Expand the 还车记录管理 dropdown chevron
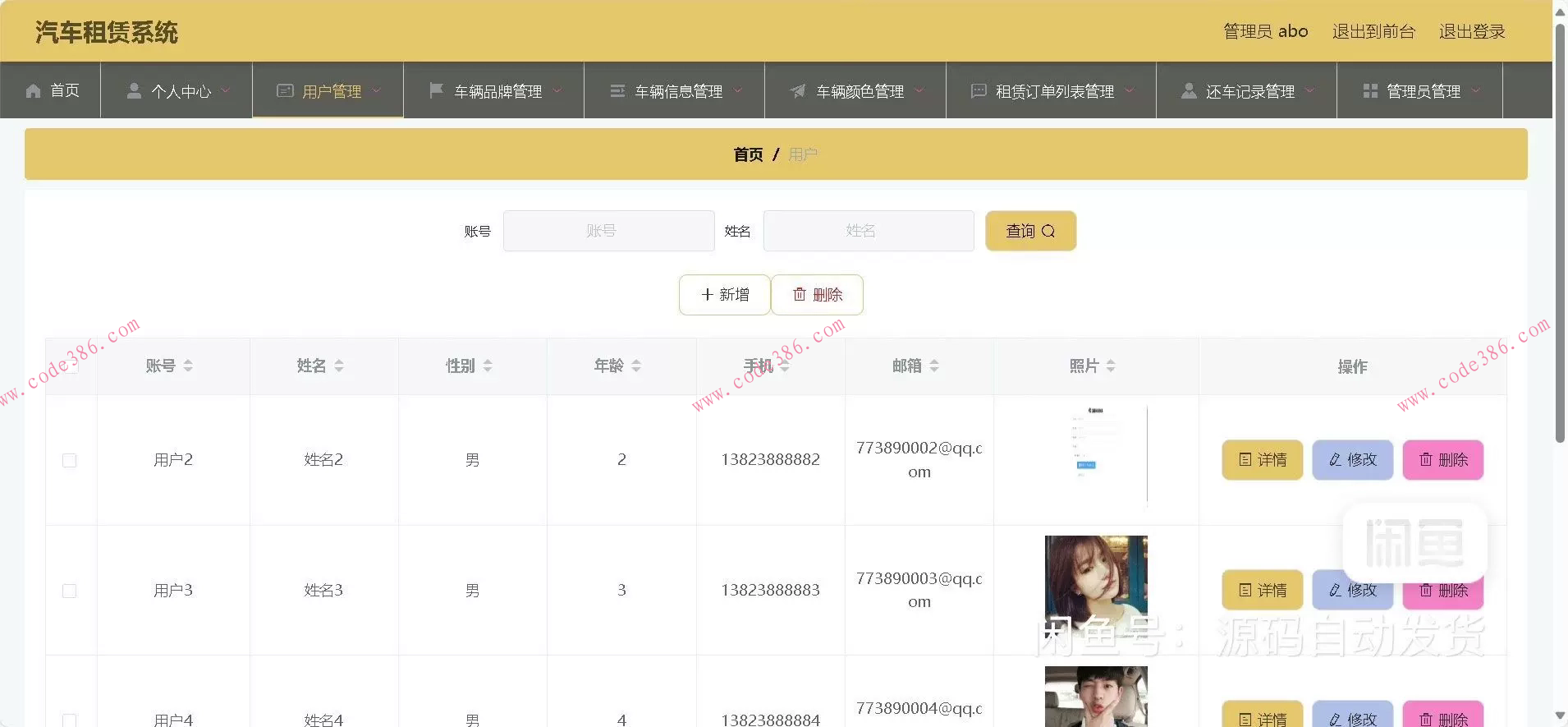The width and height of the screenshot is (1568, 727). (x=1309, y=91)
